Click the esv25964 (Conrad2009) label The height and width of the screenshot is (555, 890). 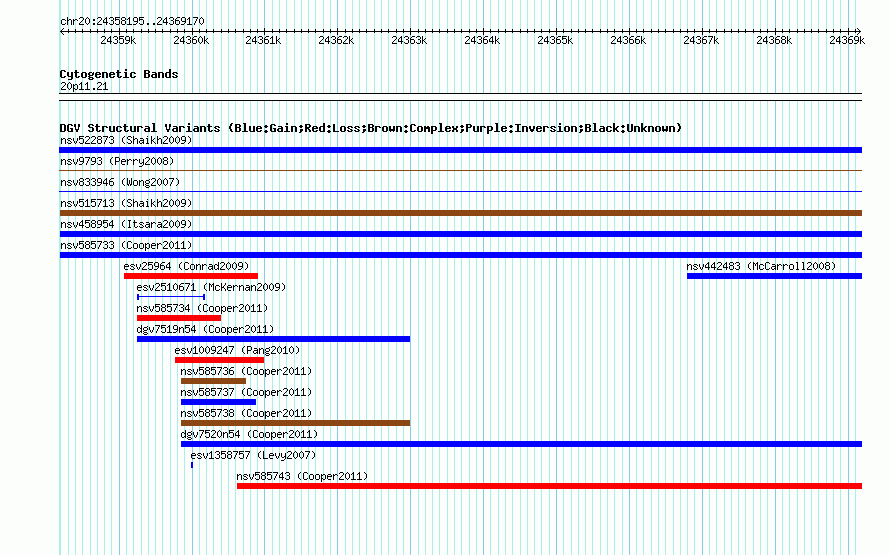[x=186, y=266]
